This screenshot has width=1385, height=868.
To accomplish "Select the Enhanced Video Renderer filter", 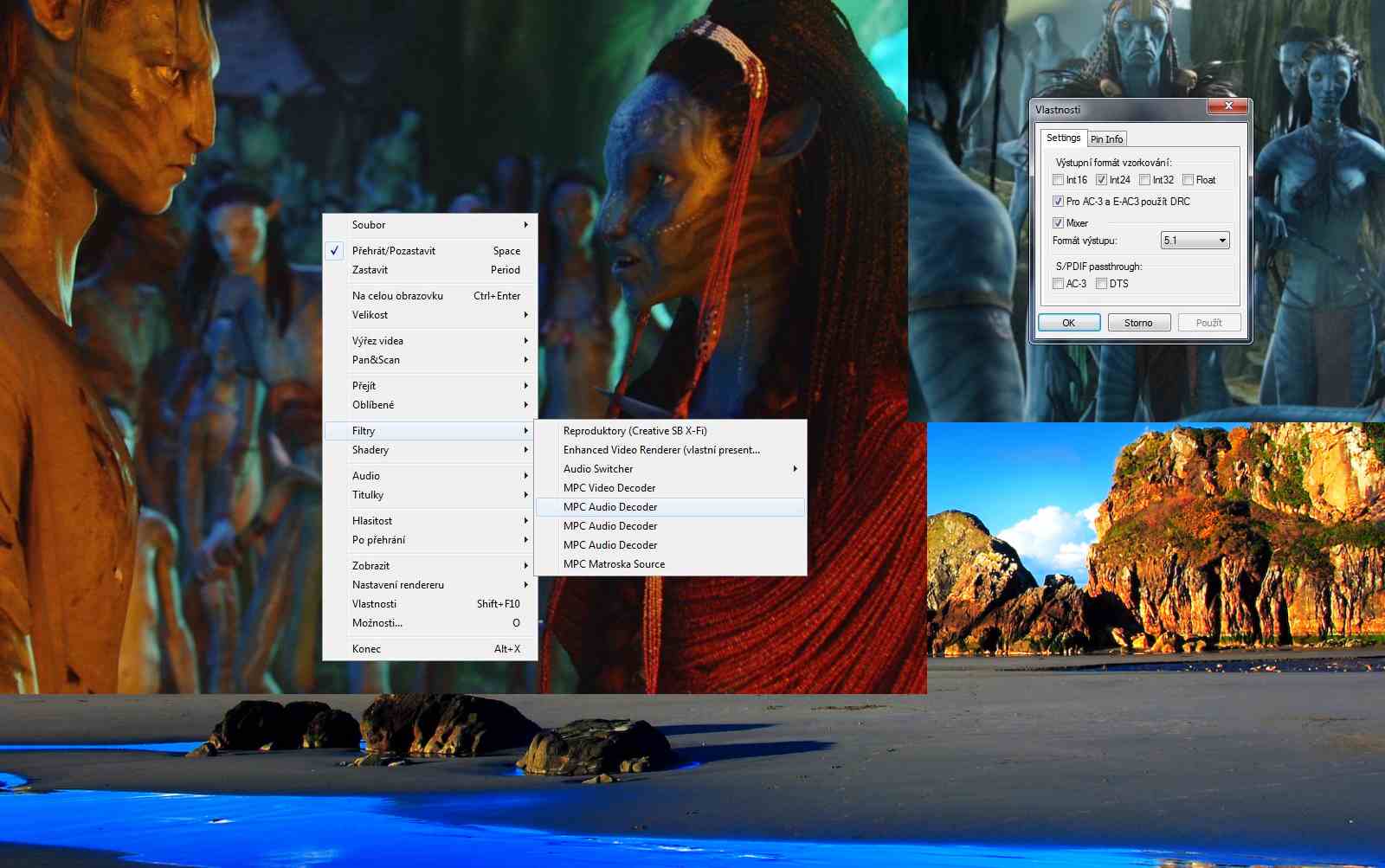I will tap(671, 450).
